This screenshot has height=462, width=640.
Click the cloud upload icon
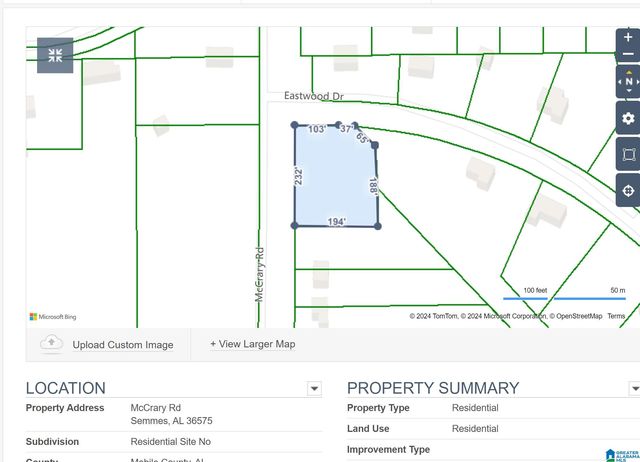(x=51, y=344)
